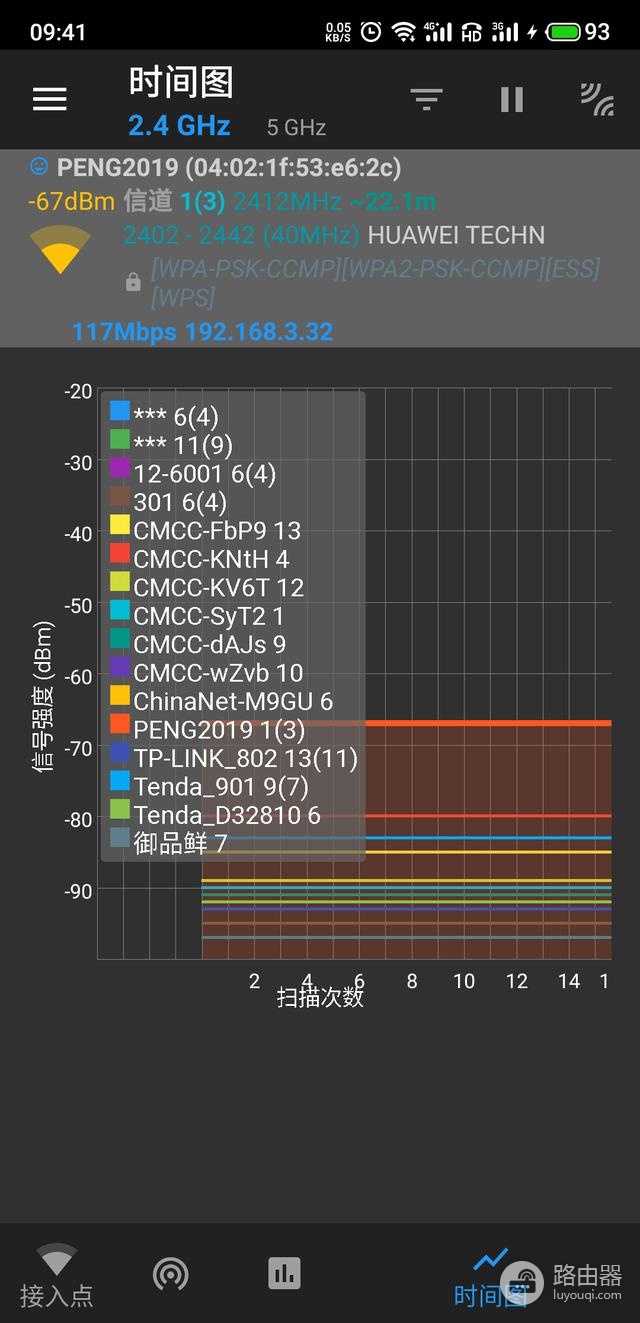Click the PENG2019 orange legend swatch
Image resolution: width=640 pixels, height=1323 pixels.
tap(120, 724)
